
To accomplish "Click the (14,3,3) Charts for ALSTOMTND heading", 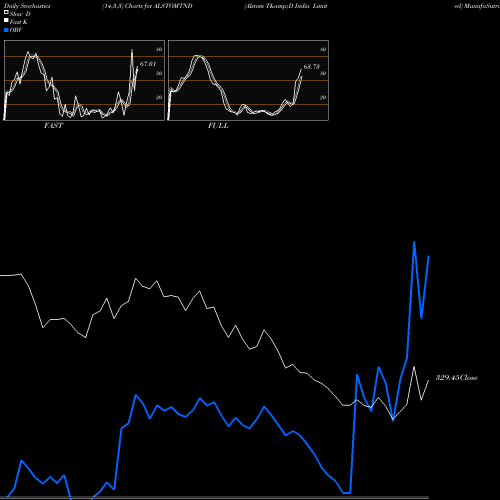I will point(147,6).
